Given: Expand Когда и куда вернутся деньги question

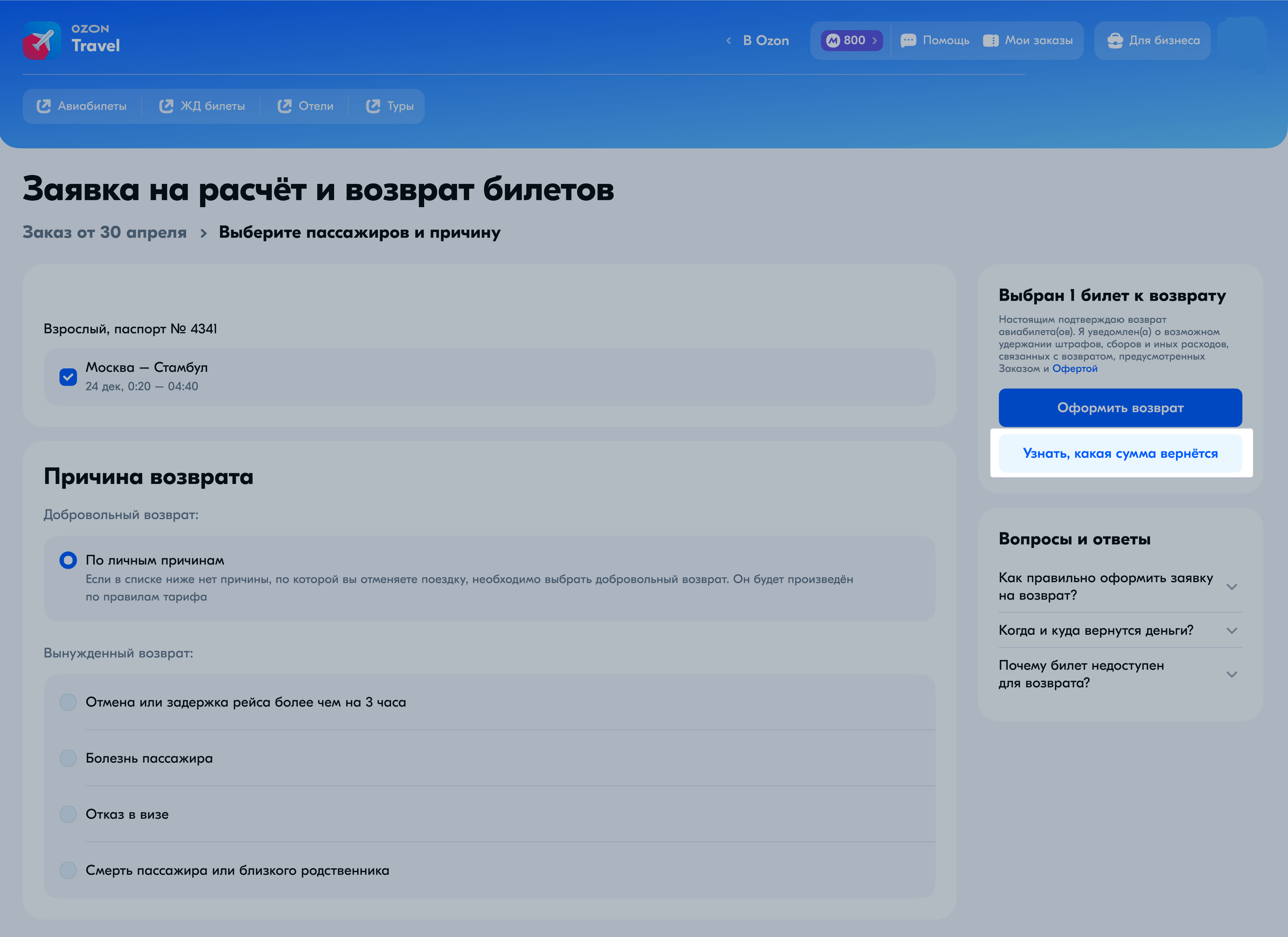Looking at the screenshot, I should pos(1120,630).
